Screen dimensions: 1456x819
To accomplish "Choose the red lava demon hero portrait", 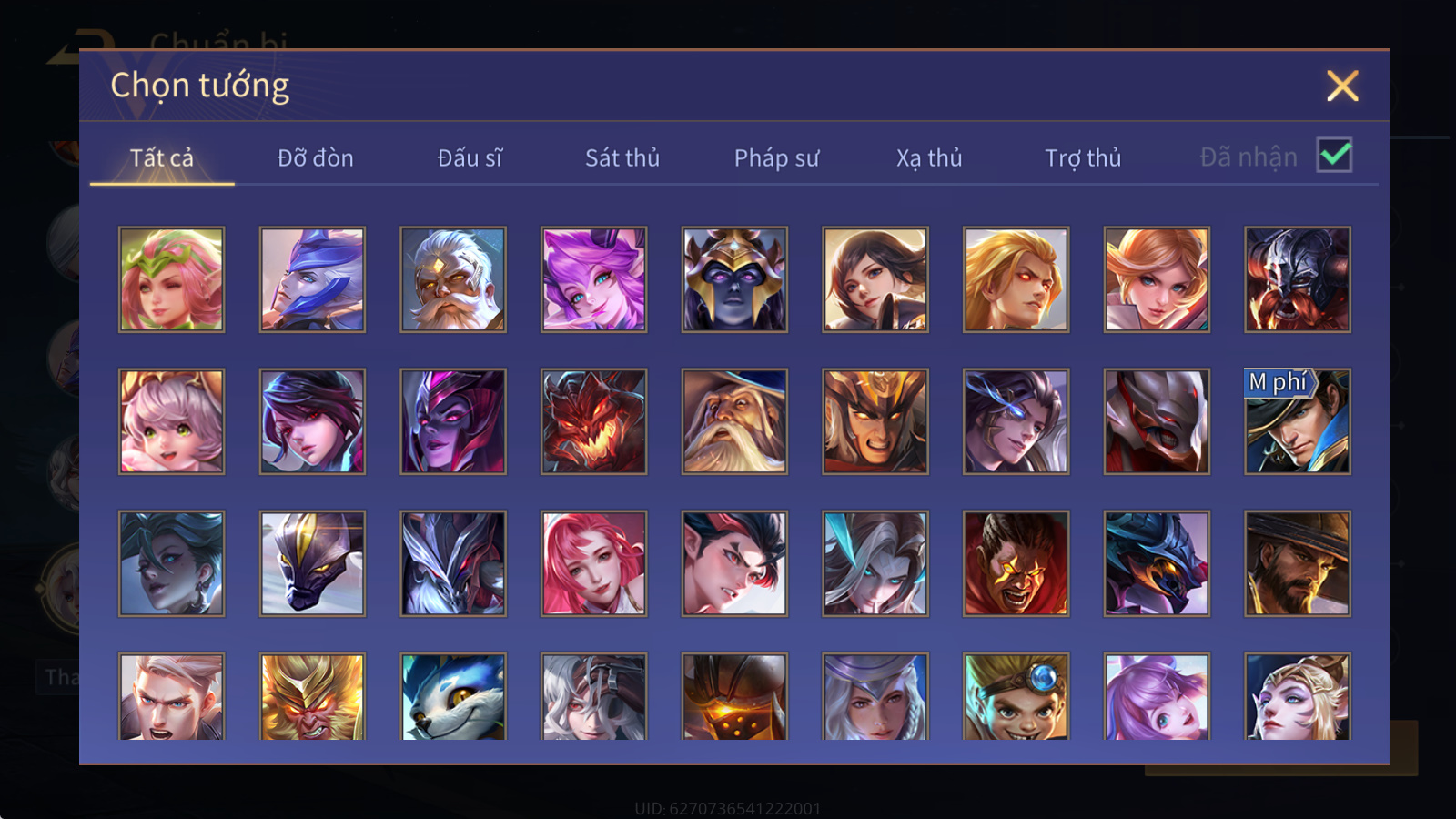I will click(593, 421).
